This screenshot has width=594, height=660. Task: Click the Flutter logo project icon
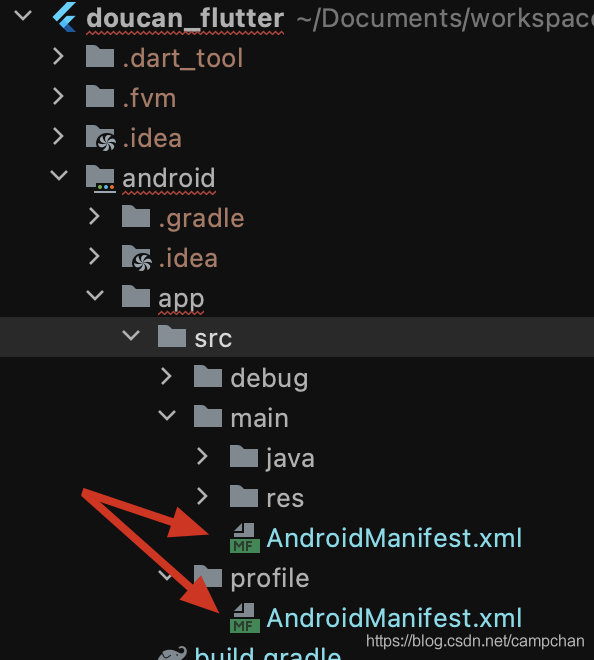(x=64, y=17)
